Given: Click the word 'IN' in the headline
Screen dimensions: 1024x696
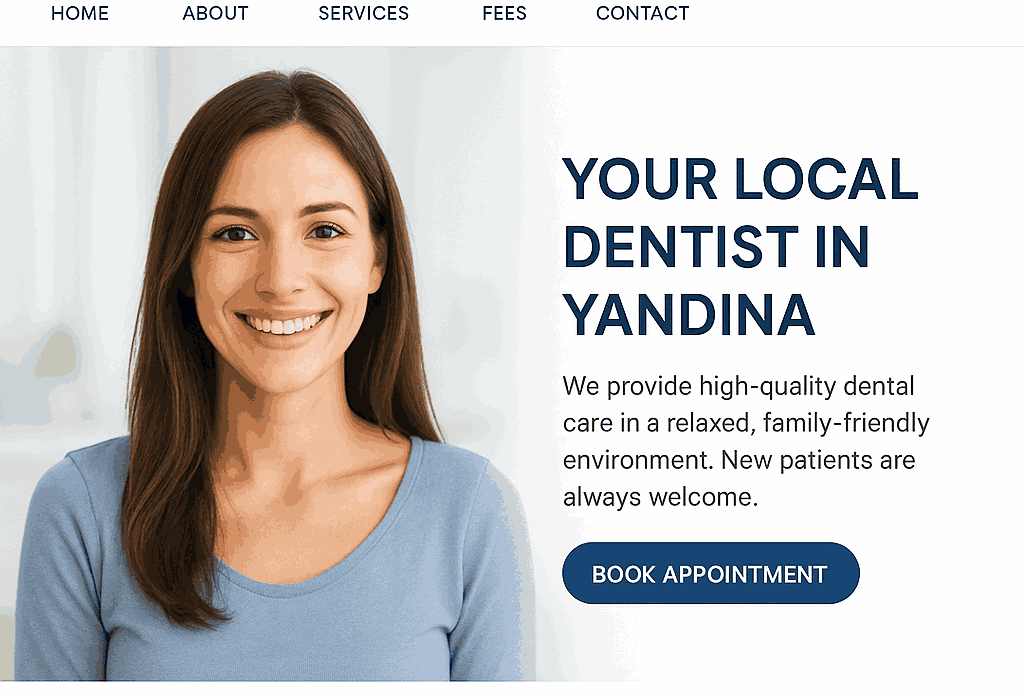Looking at the screenshot, I should coord(842,246).
